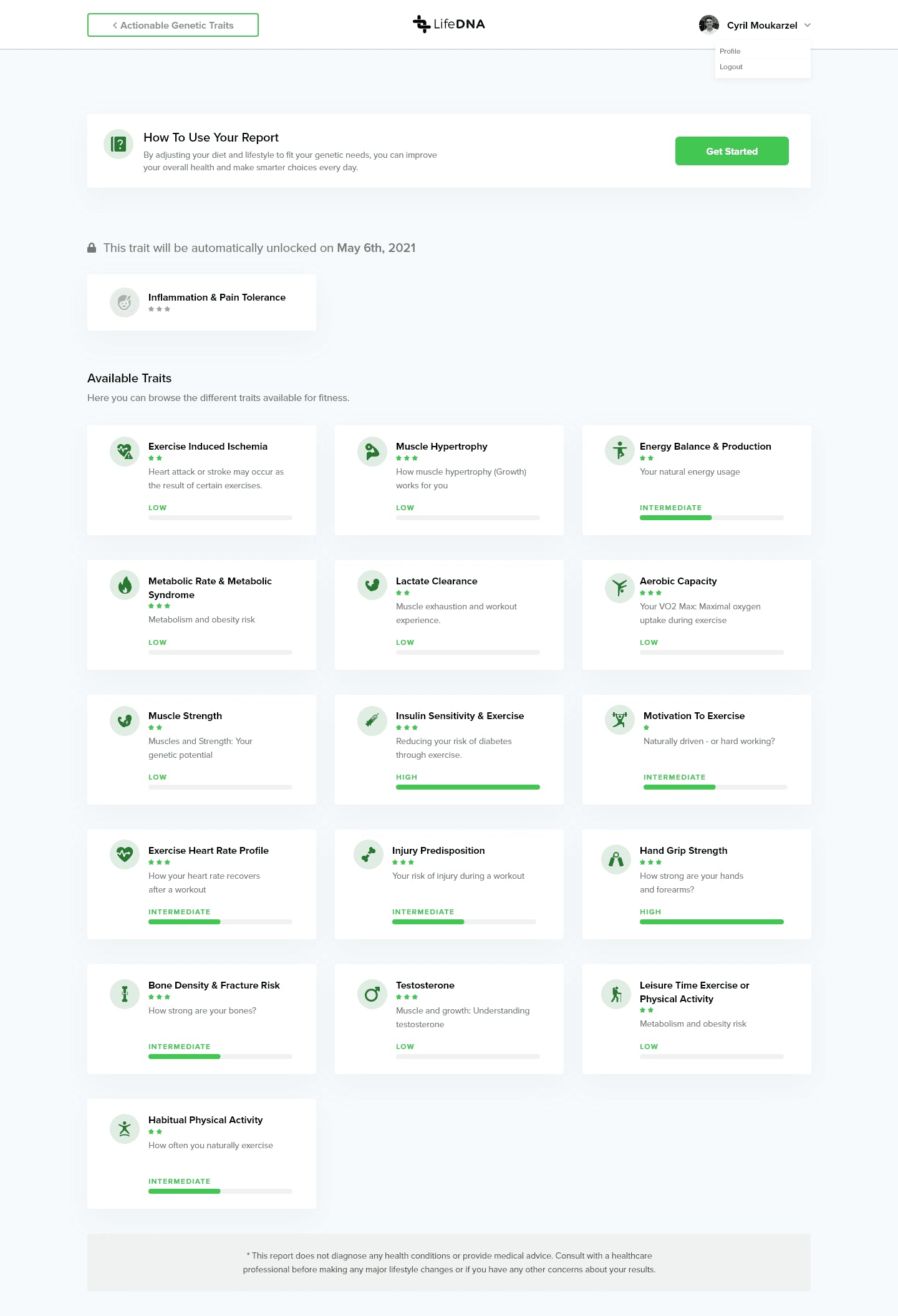Click the Leisure Time Exercise hiker icon
The width and height of the screenshot is (898, 1316).
click(616, 994)
